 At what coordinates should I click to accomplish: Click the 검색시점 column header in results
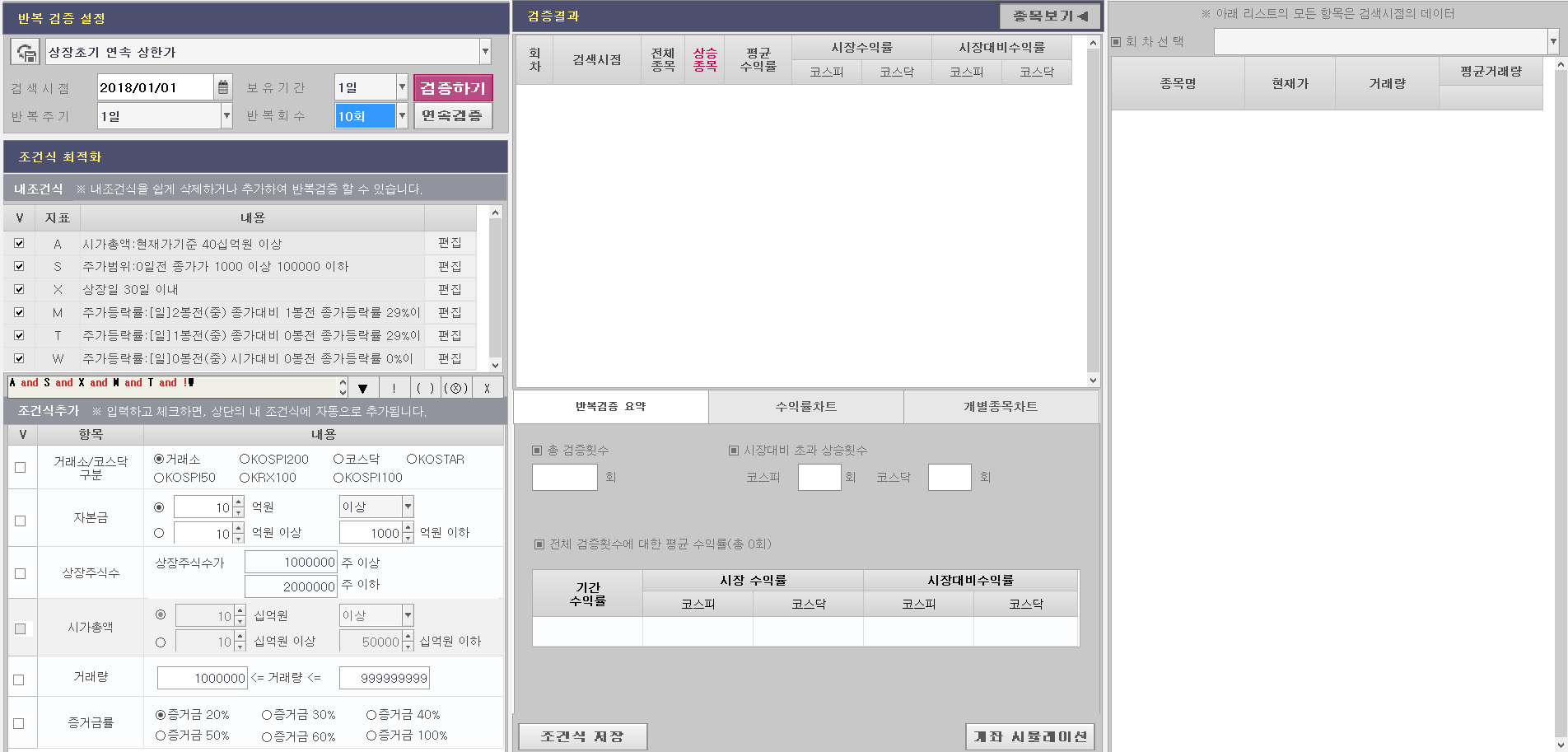pos(596,59)
